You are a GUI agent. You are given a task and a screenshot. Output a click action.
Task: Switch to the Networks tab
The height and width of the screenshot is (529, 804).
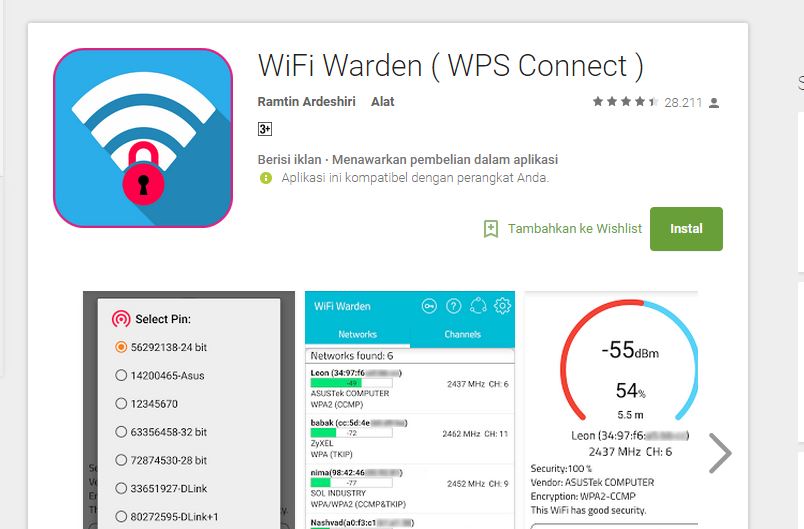(357, 334)
